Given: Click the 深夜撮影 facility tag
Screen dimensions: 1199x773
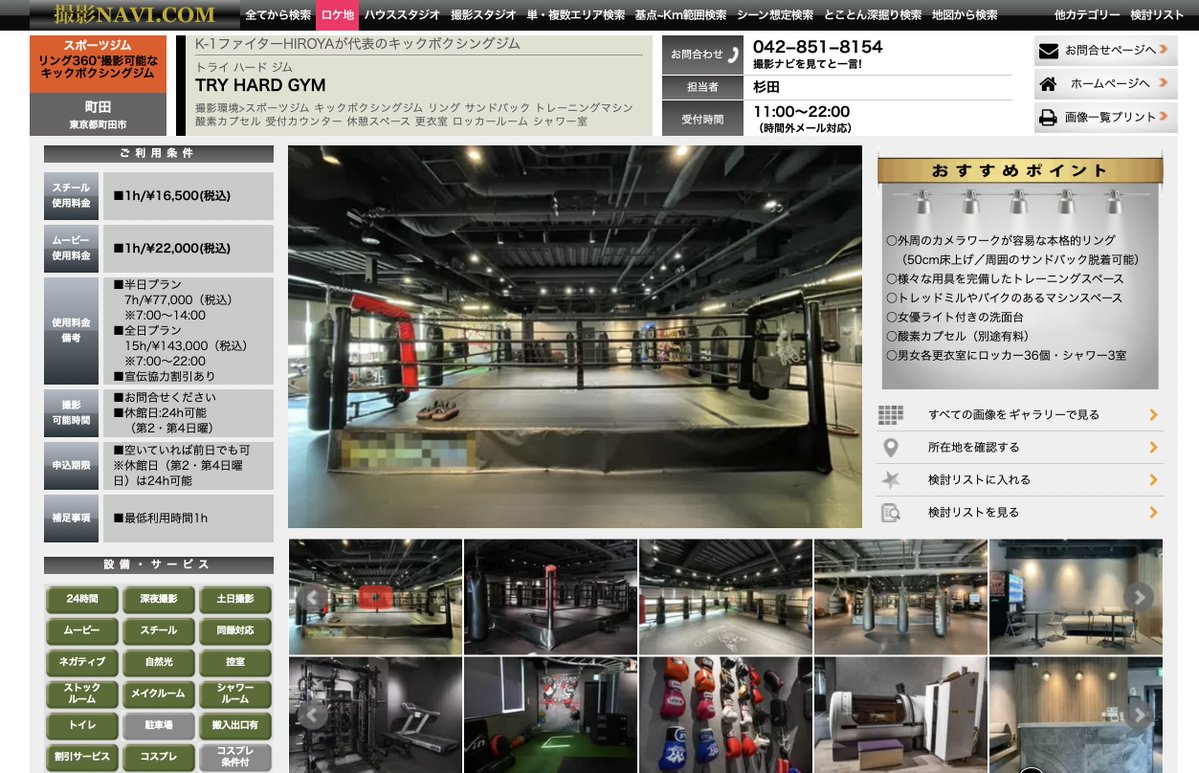Looking at the screenshot, I should (x=158, y=599).
